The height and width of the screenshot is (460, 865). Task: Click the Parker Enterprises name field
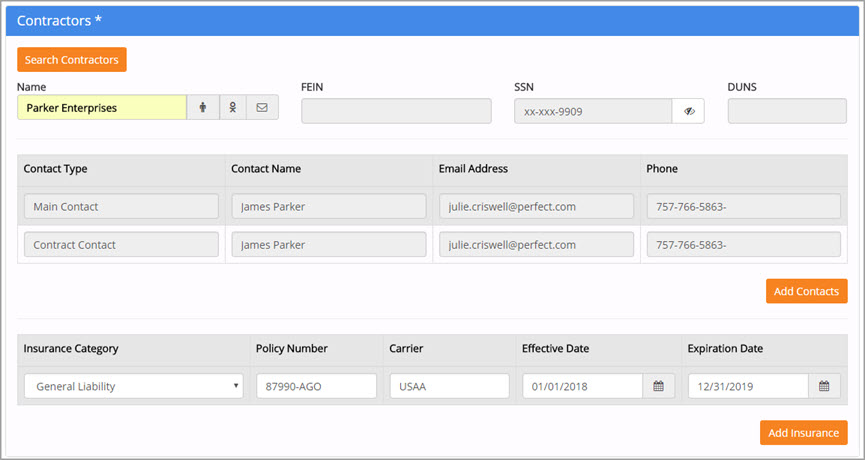(x=102, y=108)
